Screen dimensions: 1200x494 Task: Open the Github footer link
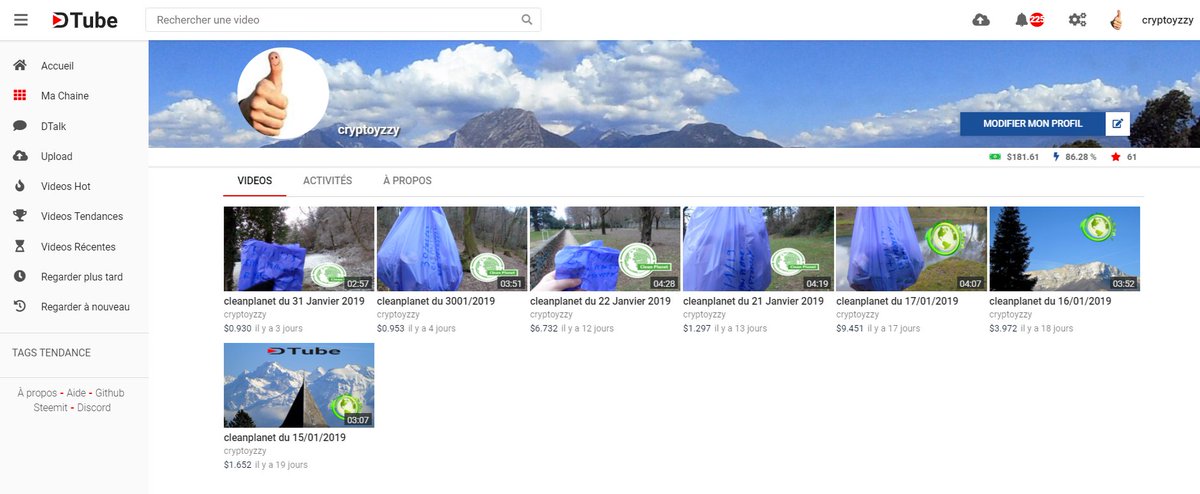click(110, 393)
